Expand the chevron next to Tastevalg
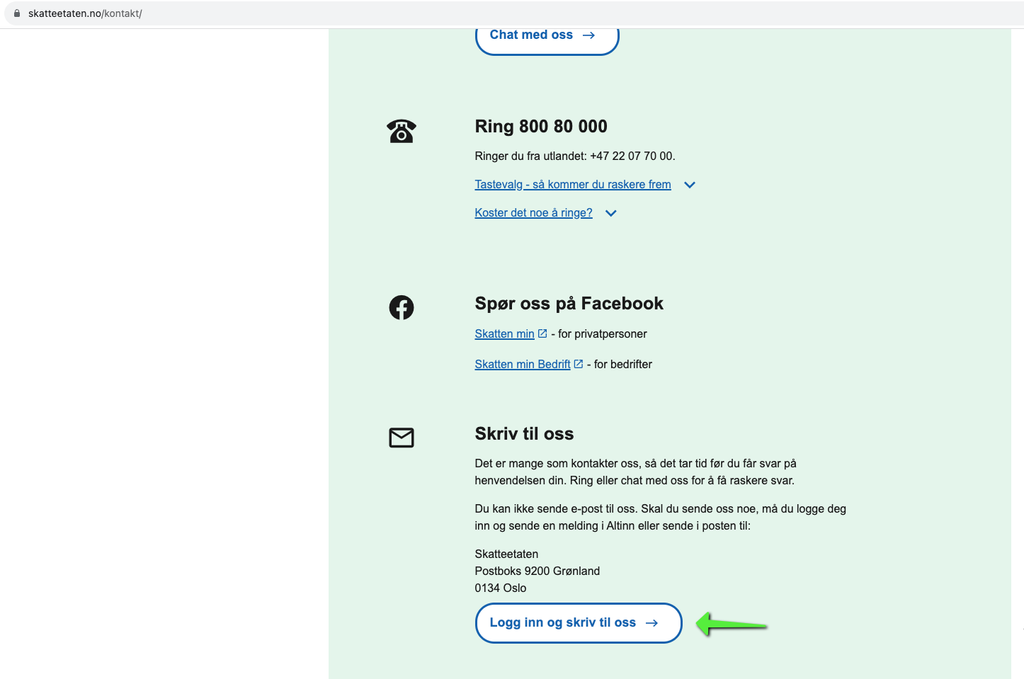The image size is (1024, 679). coord(689,185)
